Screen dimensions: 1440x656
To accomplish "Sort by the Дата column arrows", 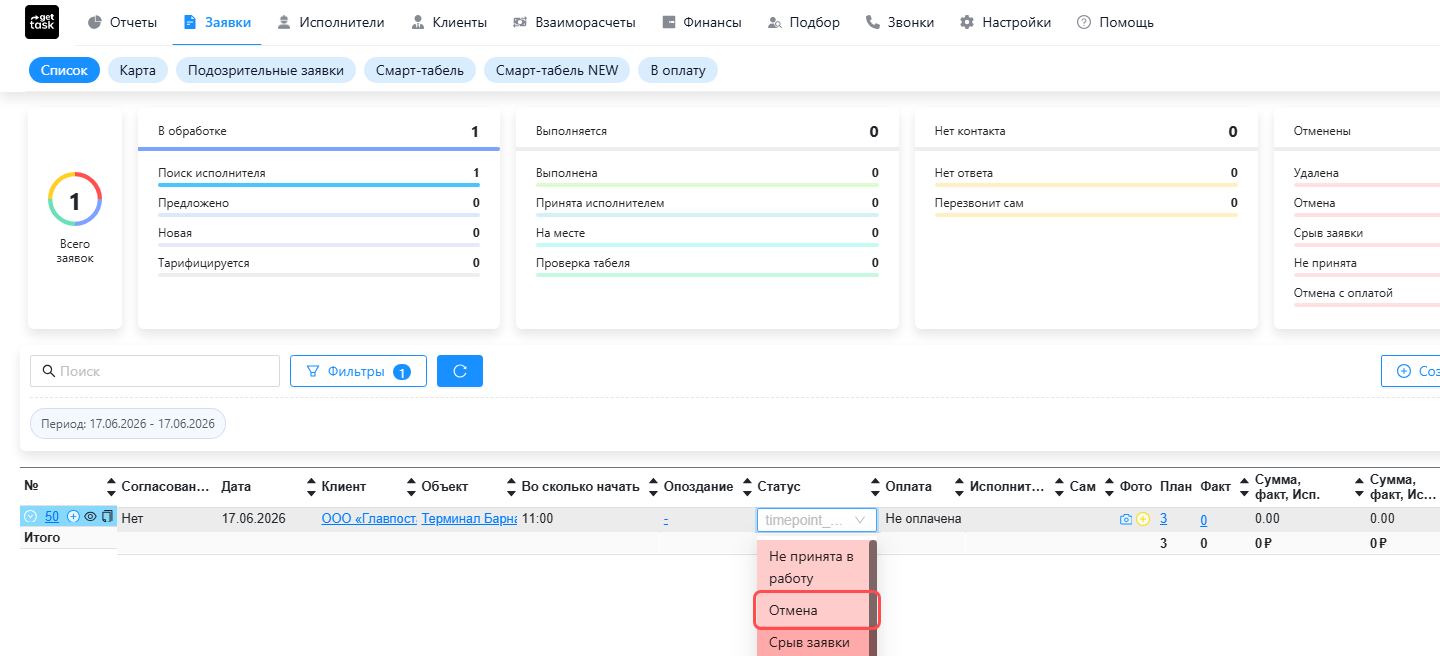I will click(313, 487).
